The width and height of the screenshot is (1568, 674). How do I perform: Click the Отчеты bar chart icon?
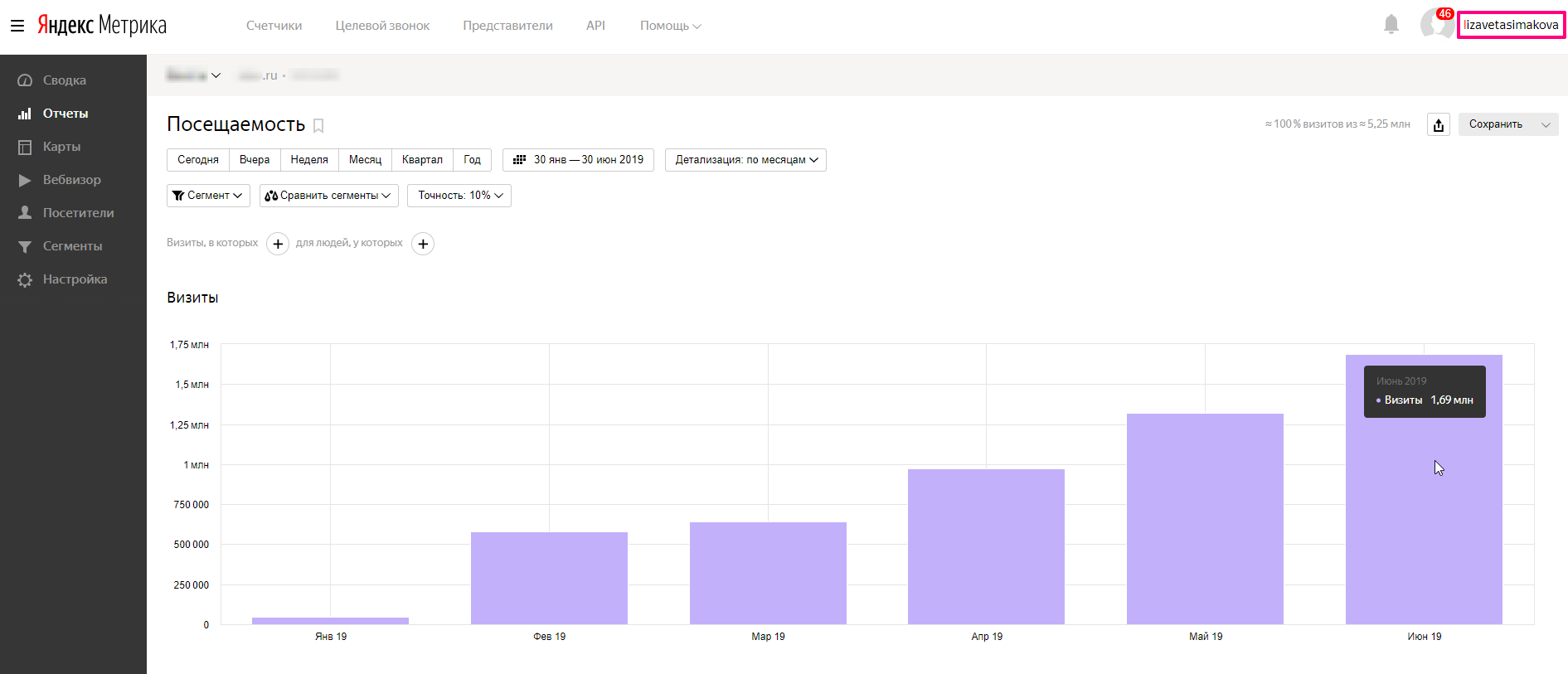pyautogui.click(x=25, y=114)
